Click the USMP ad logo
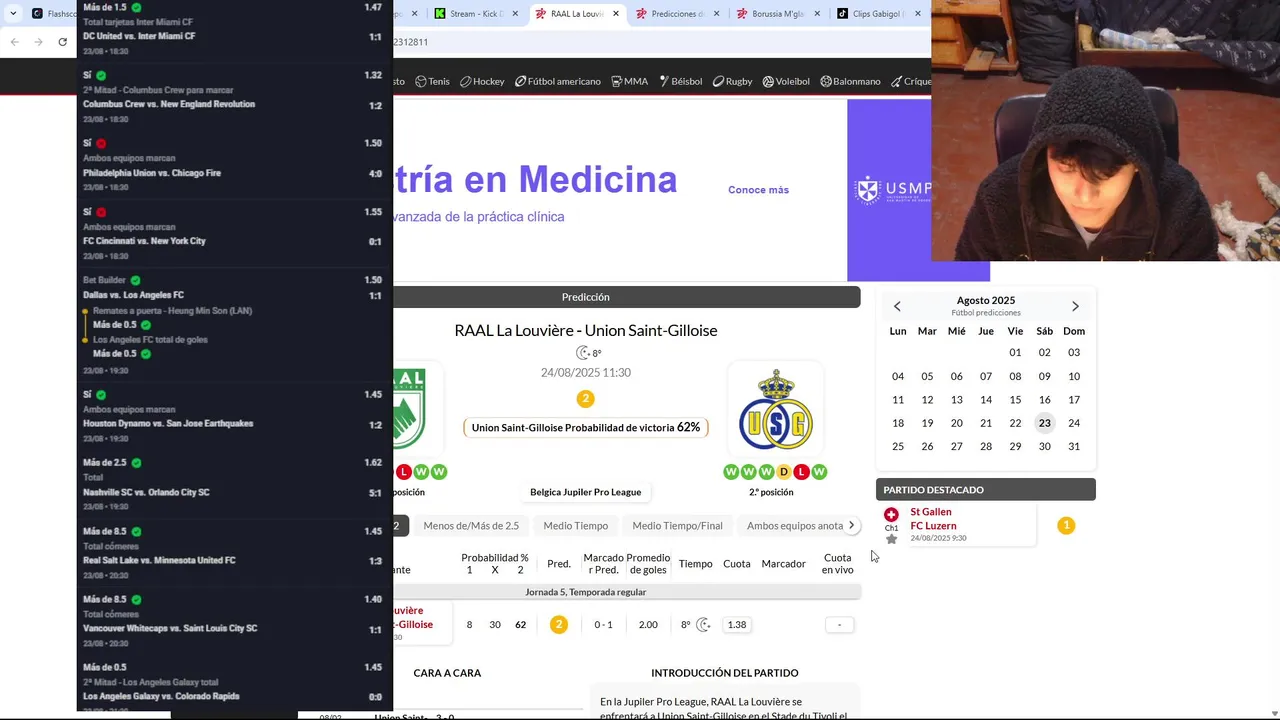Viewport: 1280px width, 720px height. (892, 190)
